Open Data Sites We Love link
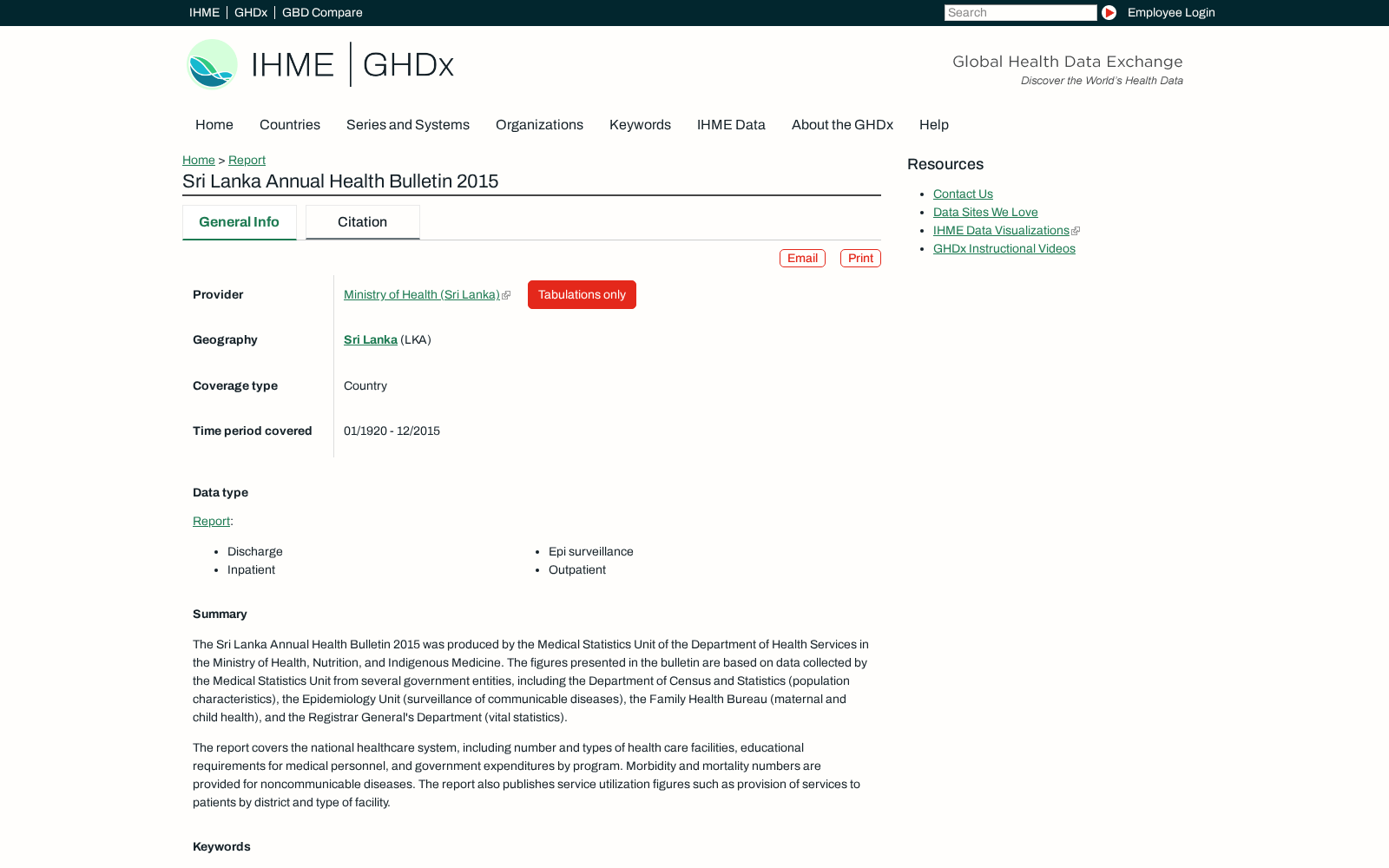 tap(985, 213)
